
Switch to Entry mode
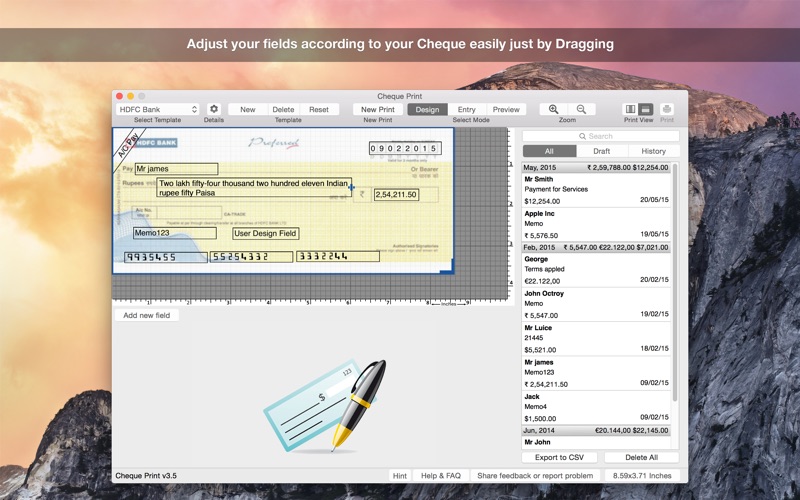(x=466, y=109)
